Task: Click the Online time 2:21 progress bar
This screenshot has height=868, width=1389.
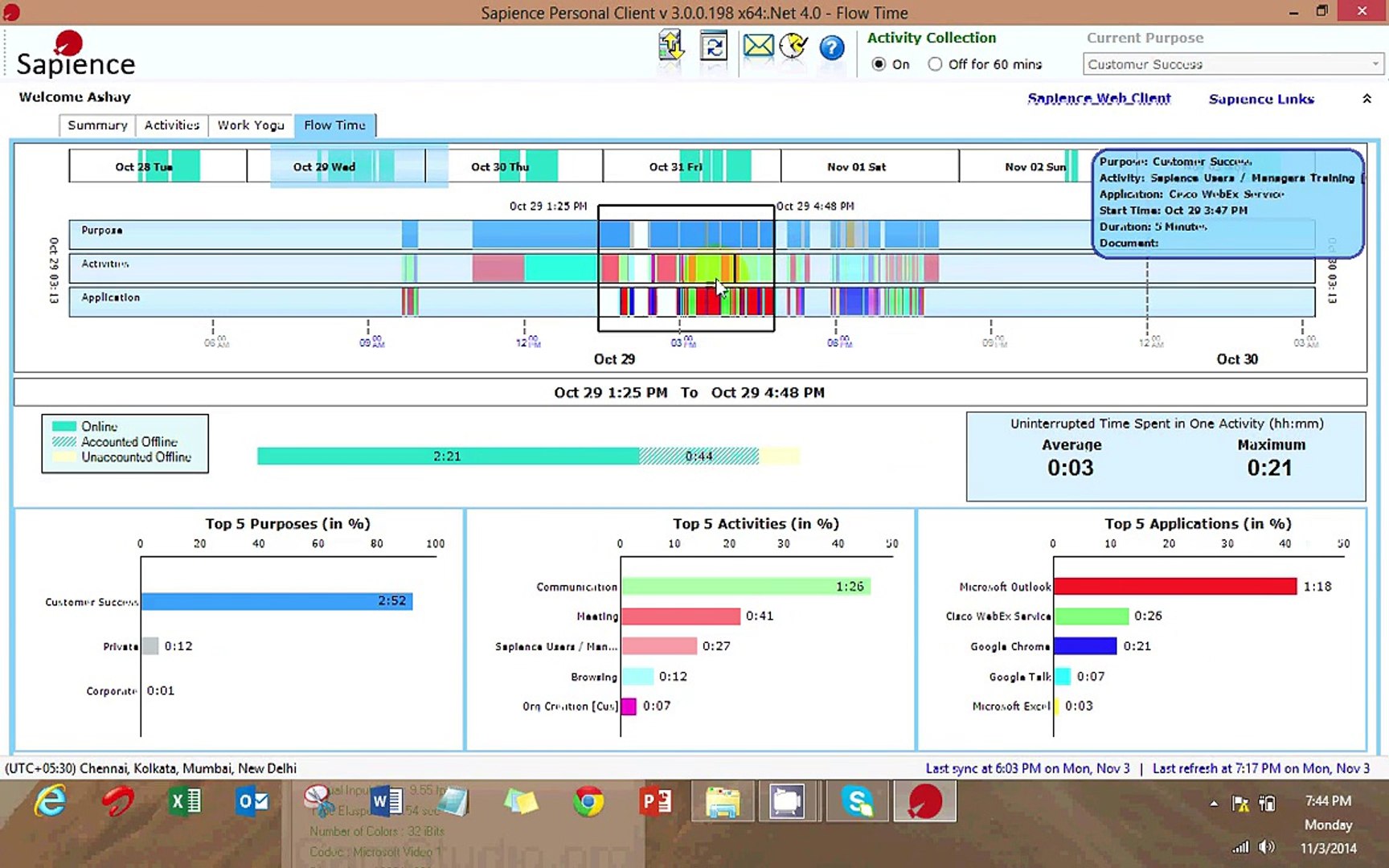Action: pos(448,457)
